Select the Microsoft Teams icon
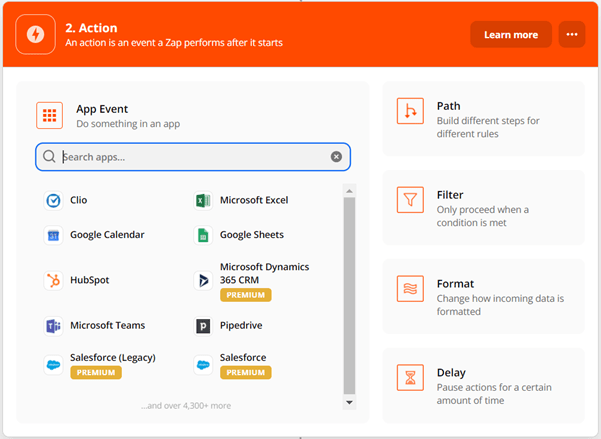This screenshot has height=439, width=601. pos(53,326)
